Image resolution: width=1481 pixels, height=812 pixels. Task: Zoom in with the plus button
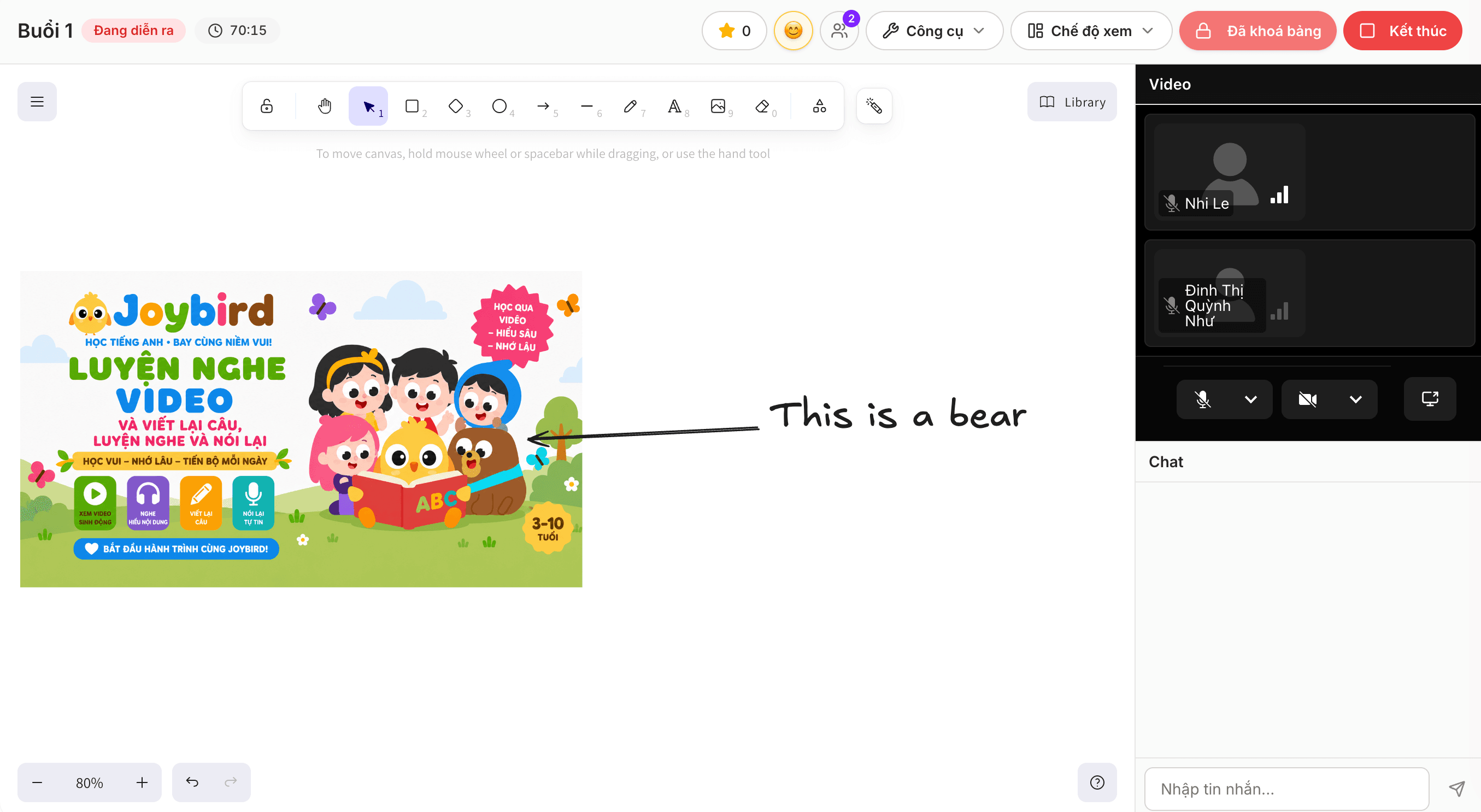click(142, 782)
